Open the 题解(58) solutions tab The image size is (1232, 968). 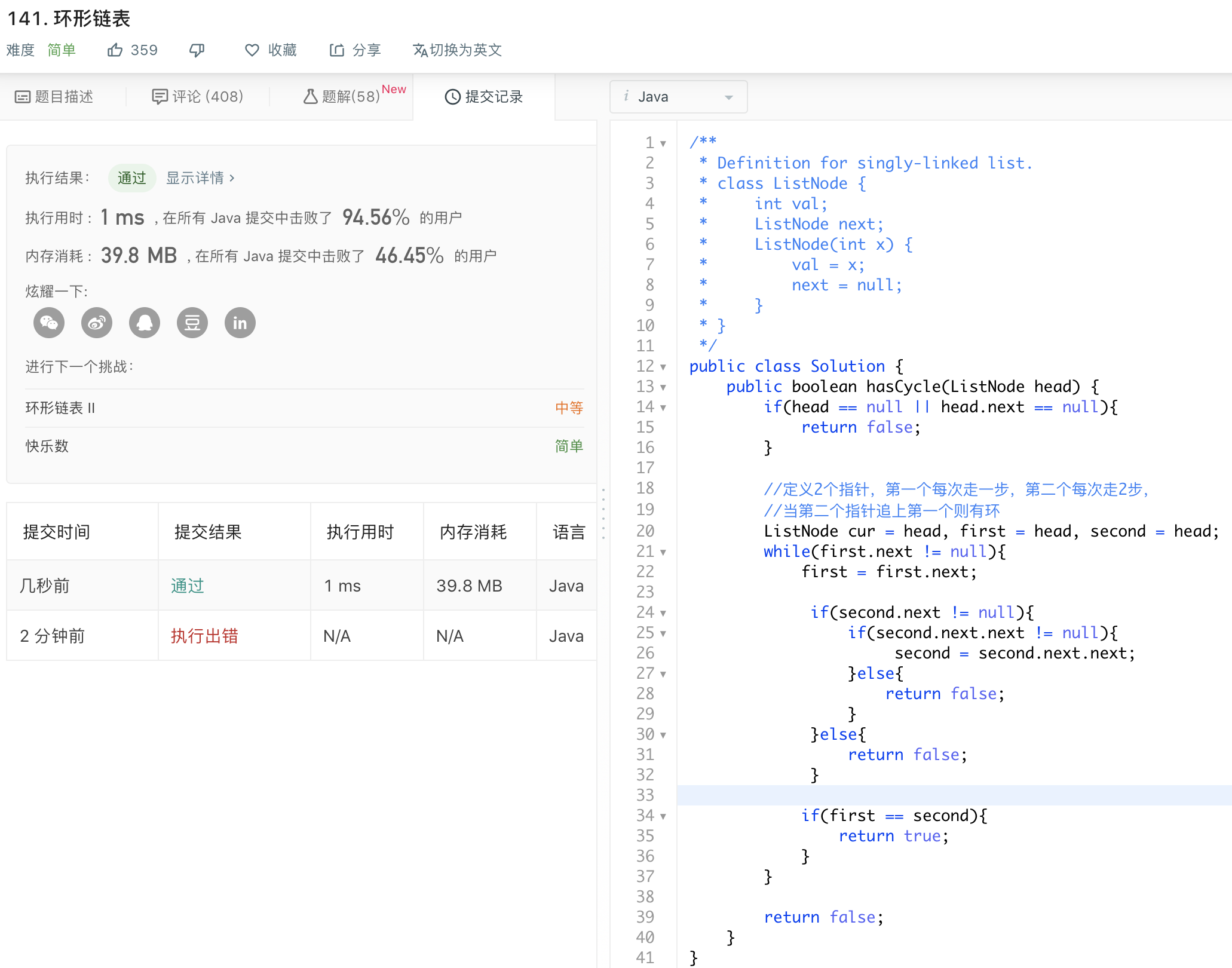pos(342,97)
